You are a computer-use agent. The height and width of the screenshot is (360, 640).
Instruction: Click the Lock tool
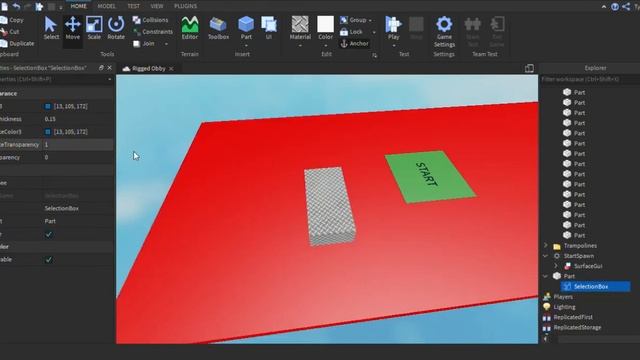(x=351, y=31)
